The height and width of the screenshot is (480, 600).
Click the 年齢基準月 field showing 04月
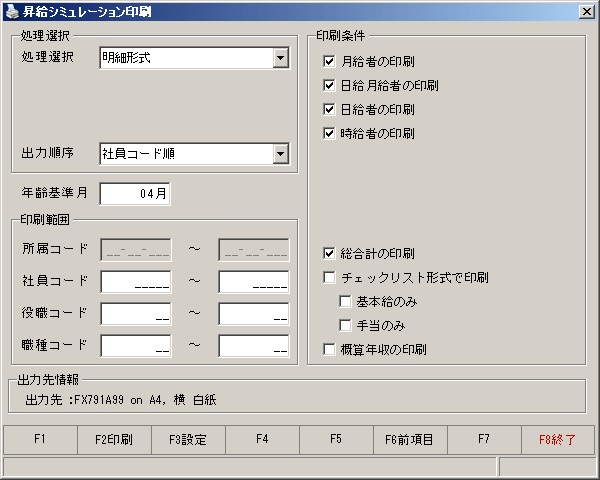(135, 194)
